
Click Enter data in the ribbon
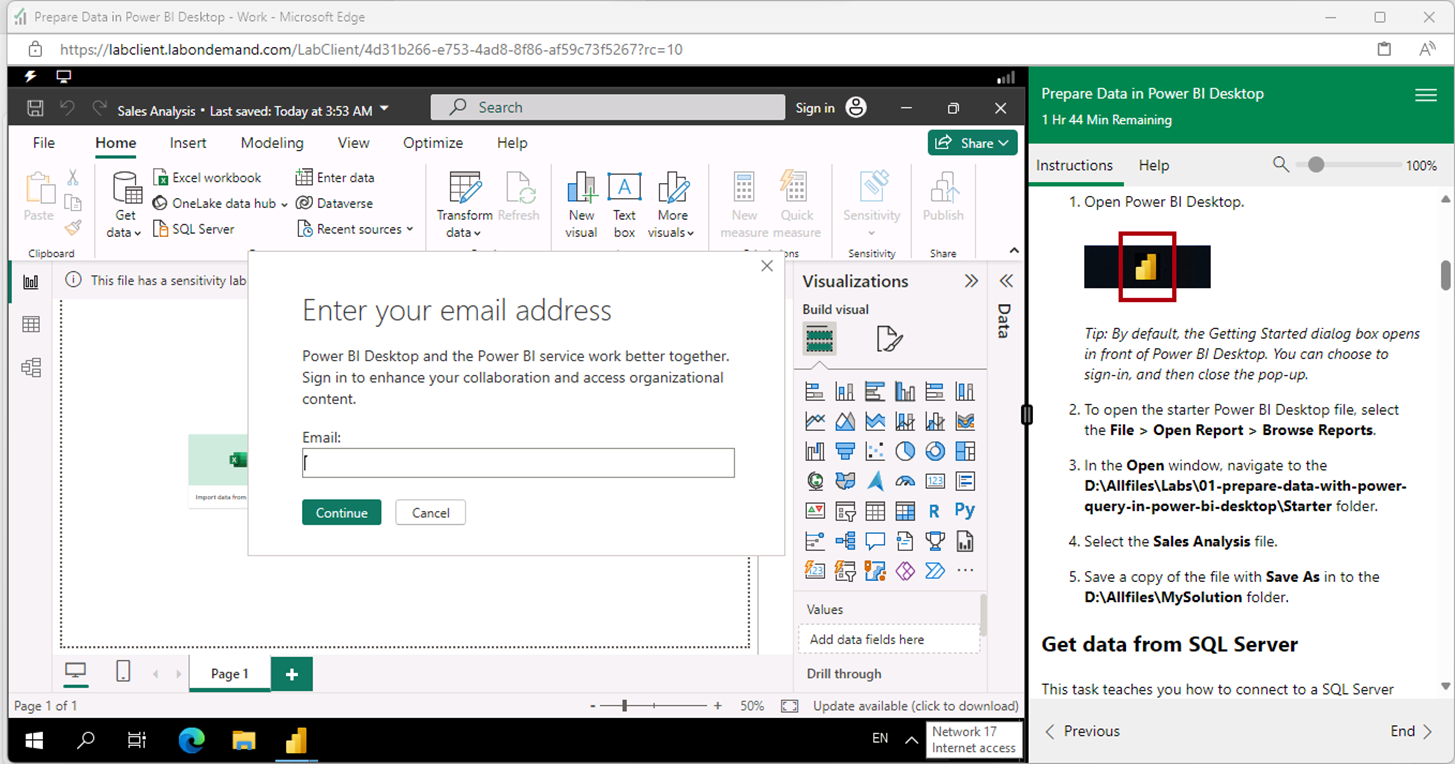coord(335,177)
